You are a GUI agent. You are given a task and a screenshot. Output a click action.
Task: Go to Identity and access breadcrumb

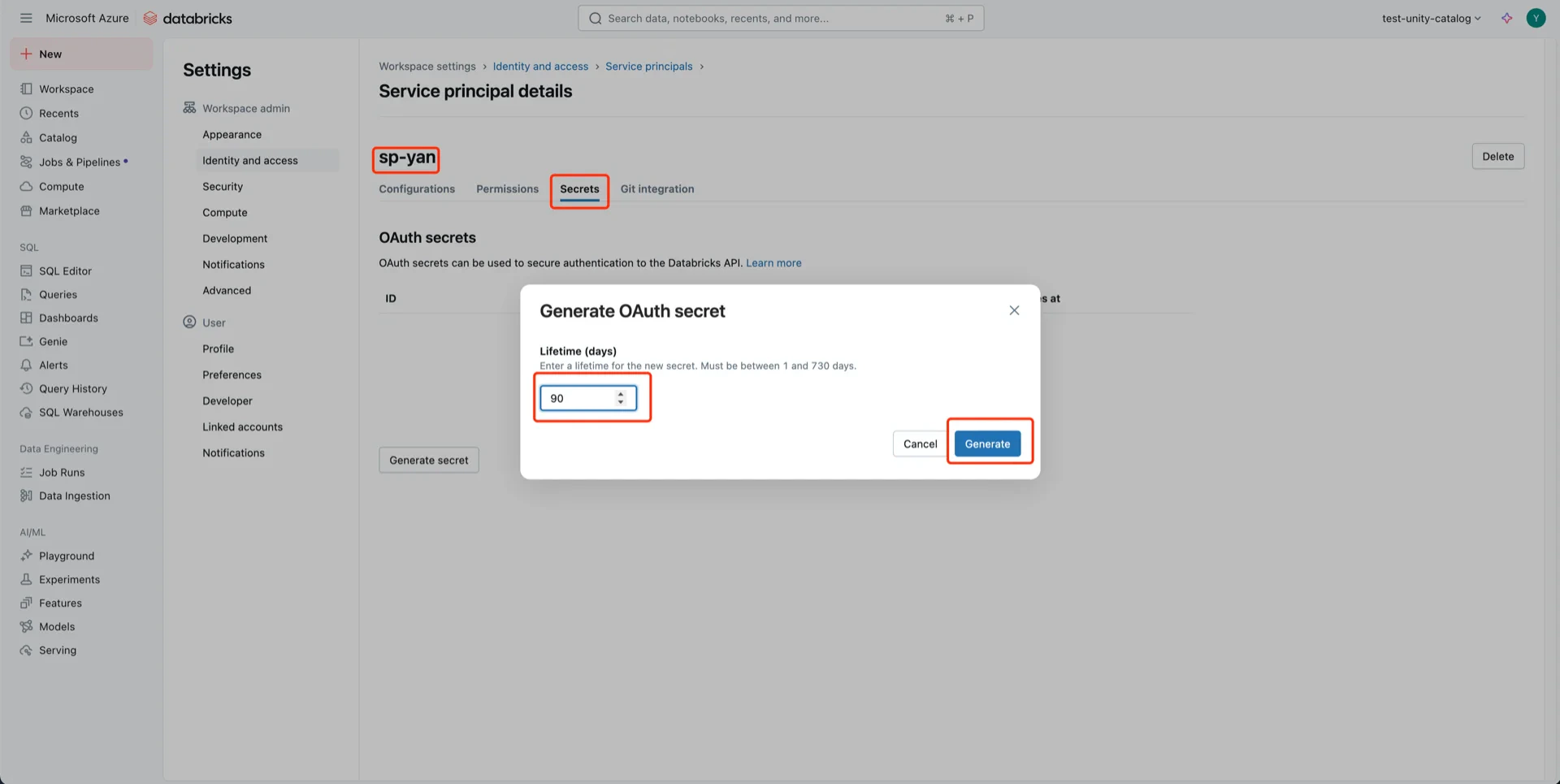[x=540, y=66]
